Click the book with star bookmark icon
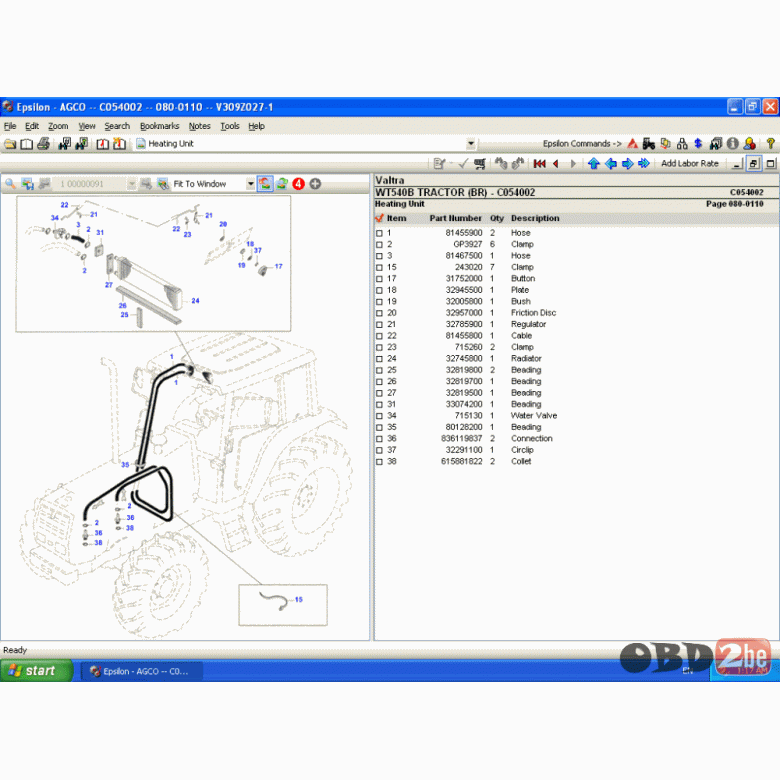Viewport: 780px width, 780px height. coord(119,144)
